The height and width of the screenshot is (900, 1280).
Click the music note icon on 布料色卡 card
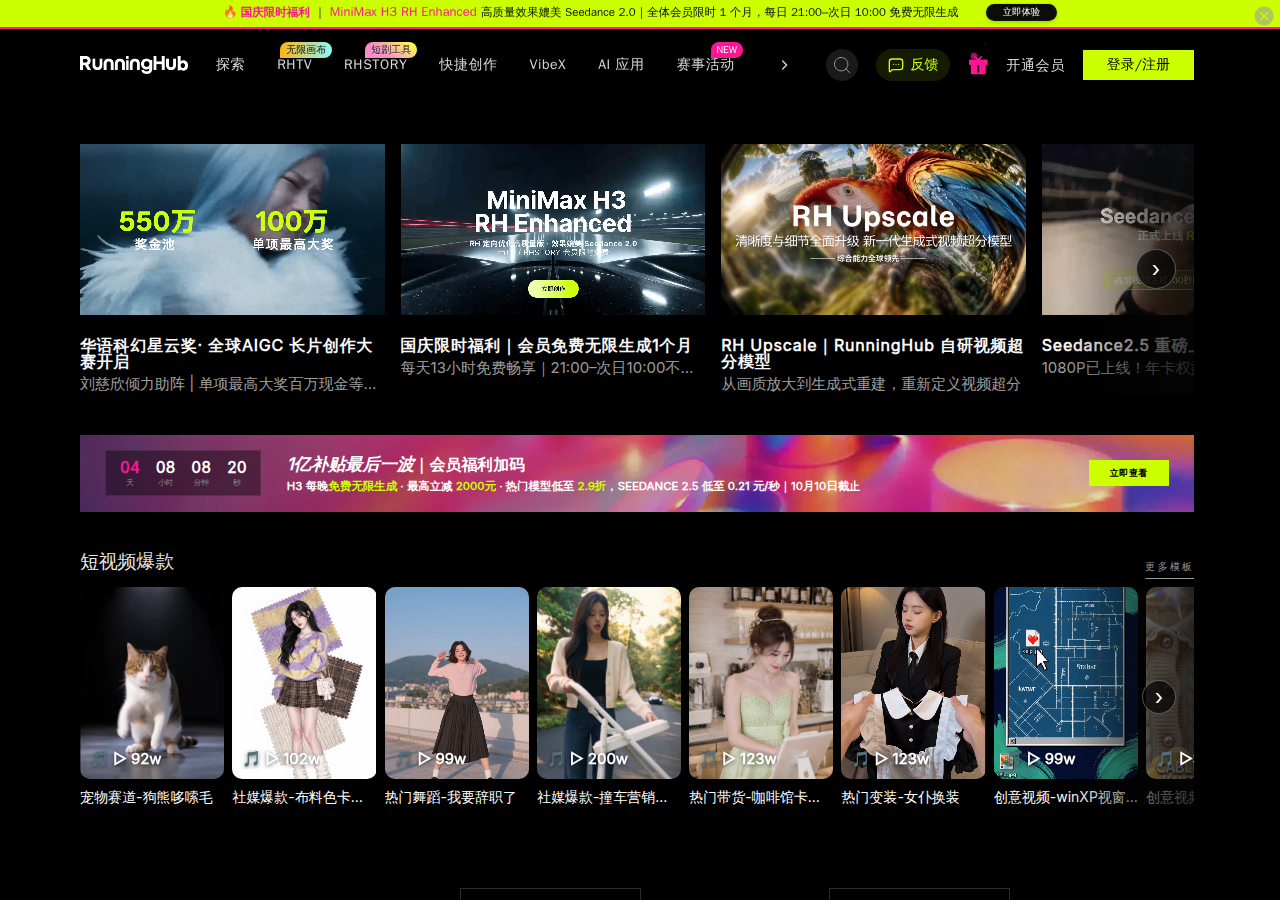click(x=251, y=759)
